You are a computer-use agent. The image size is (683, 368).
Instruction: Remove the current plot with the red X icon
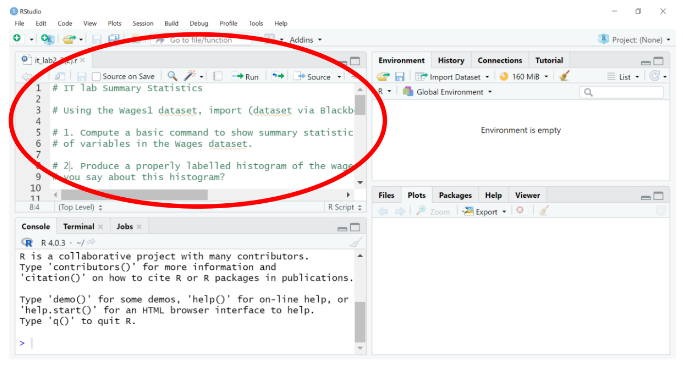tap(520, 210)
